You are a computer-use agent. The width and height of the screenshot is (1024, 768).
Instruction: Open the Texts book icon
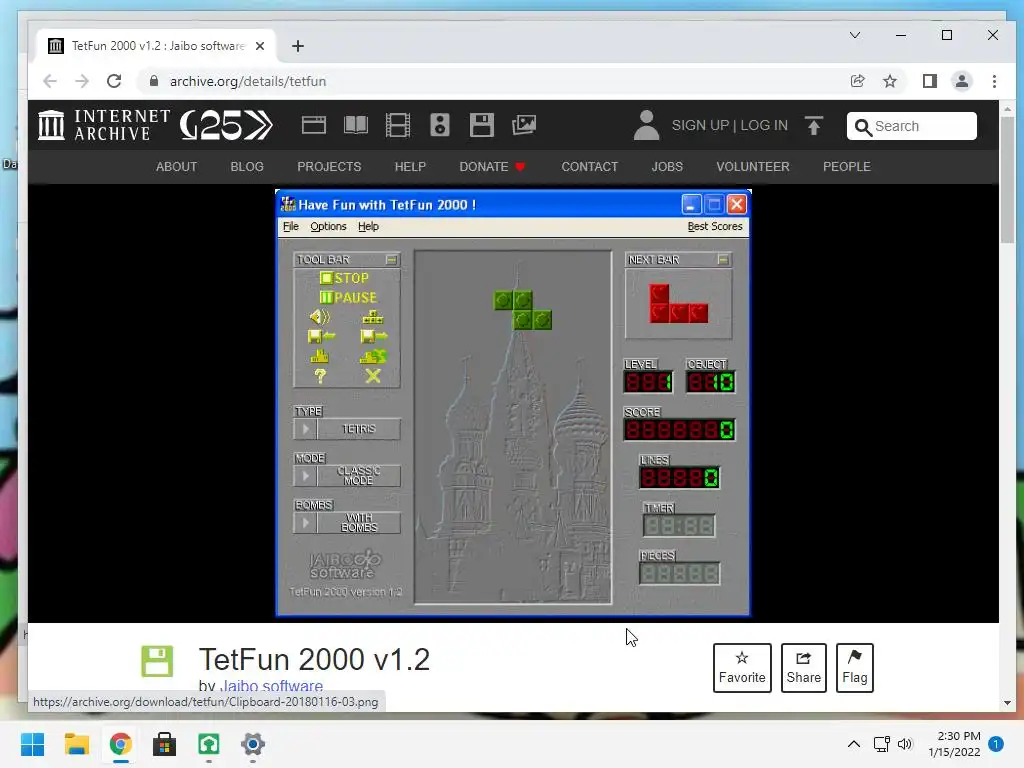[356, 125]
